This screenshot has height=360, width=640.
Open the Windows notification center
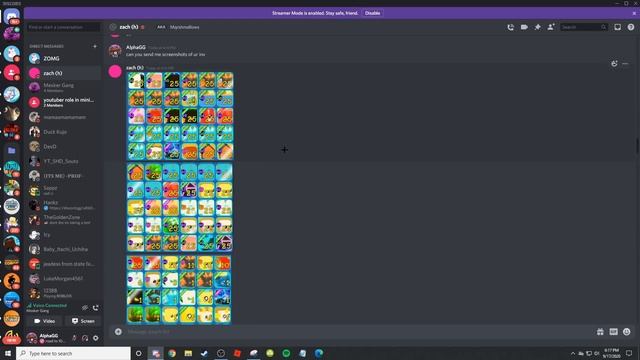(x=629, y=353)
